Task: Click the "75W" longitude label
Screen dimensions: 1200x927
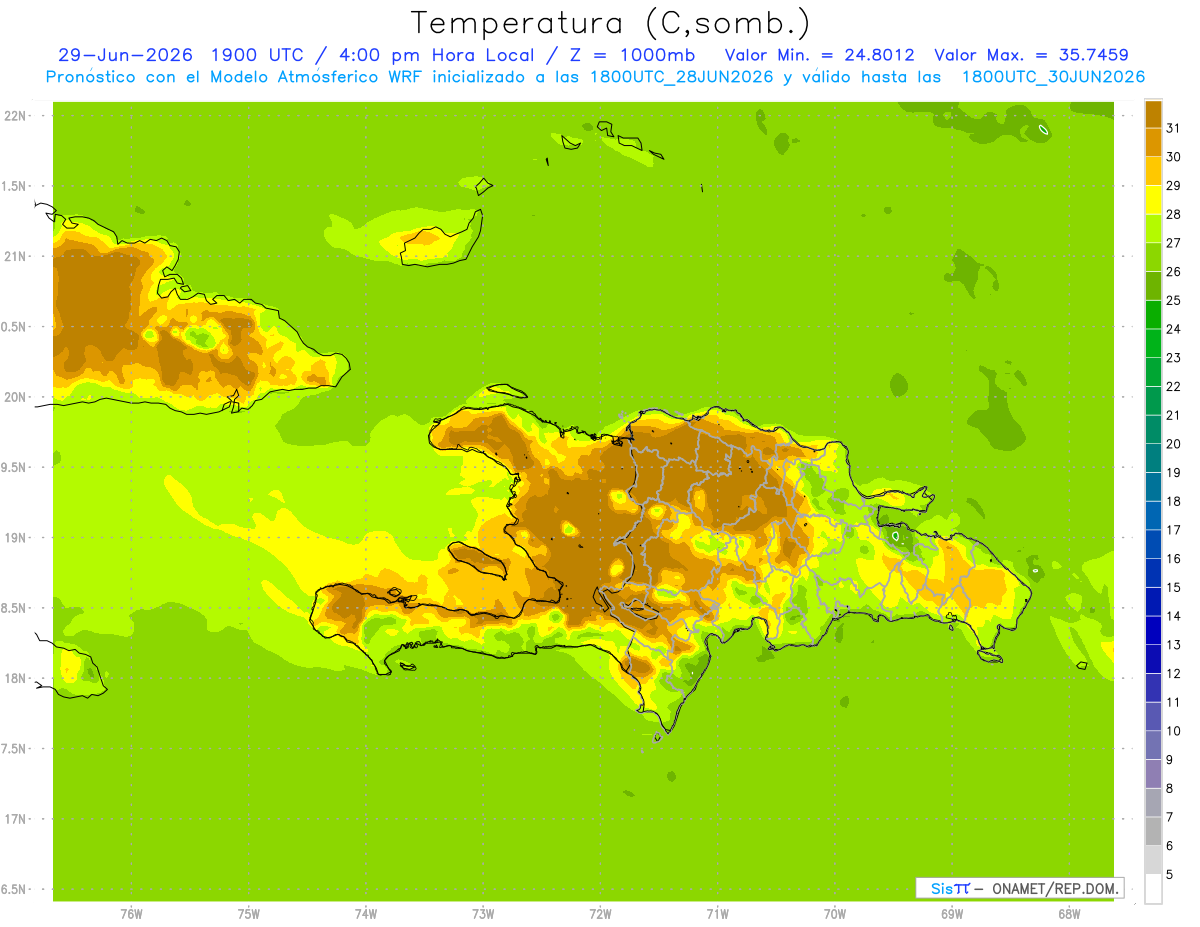Action: (x=248, y=914)
